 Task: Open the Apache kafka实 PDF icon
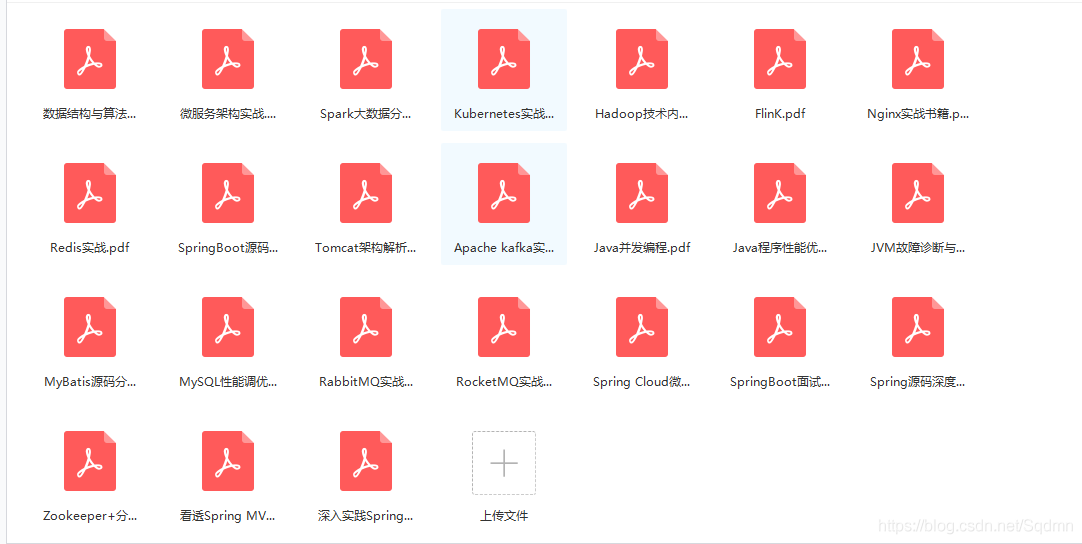click(504, 193)
